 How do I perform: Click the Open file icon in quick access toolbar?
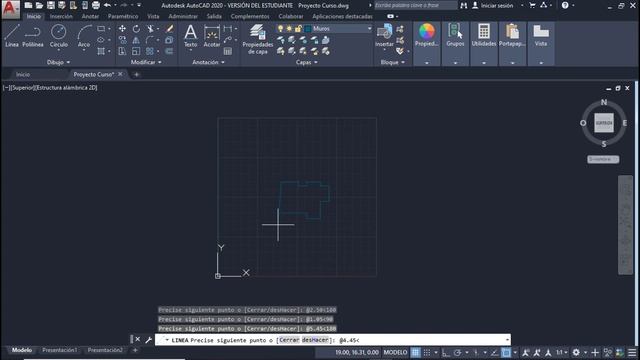click(39, 5)
